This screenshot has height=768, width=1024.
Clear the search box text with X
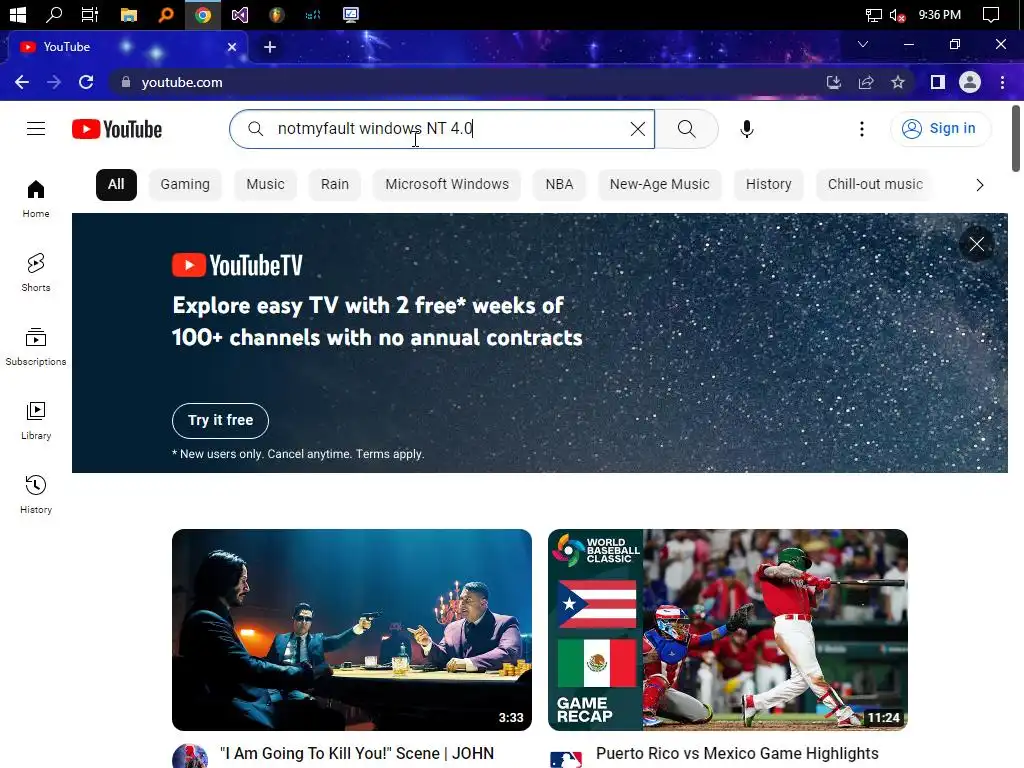(x=637, y=129)
